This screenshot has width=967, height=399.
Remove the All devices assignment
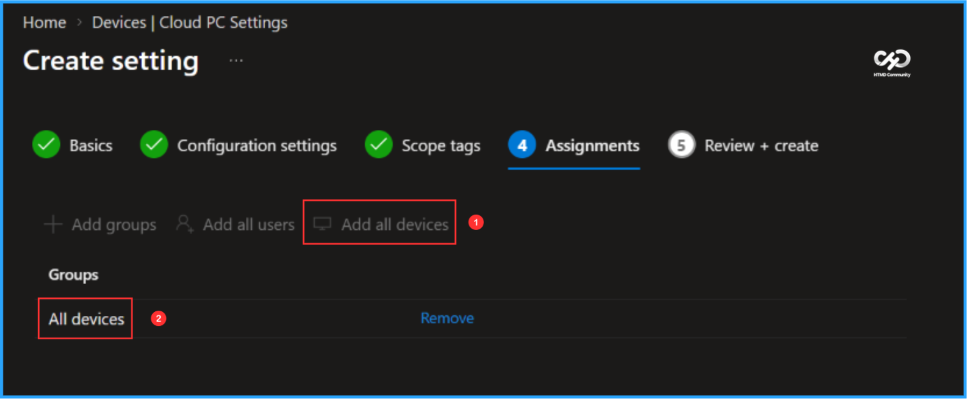447,318
